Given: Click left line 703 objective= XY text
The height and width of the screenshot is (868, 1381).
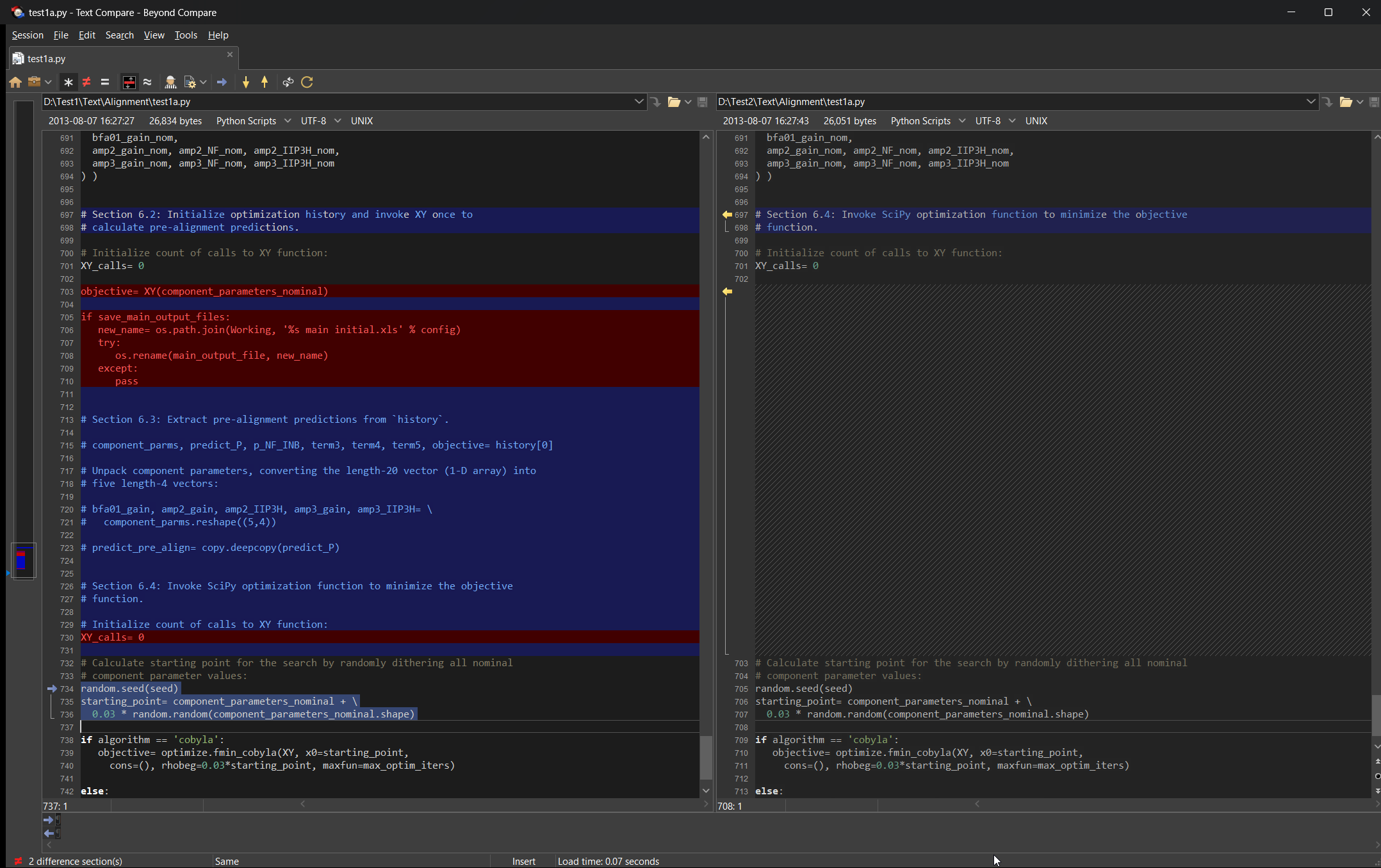Looking at the screenshot, I should tap(204, 291).
